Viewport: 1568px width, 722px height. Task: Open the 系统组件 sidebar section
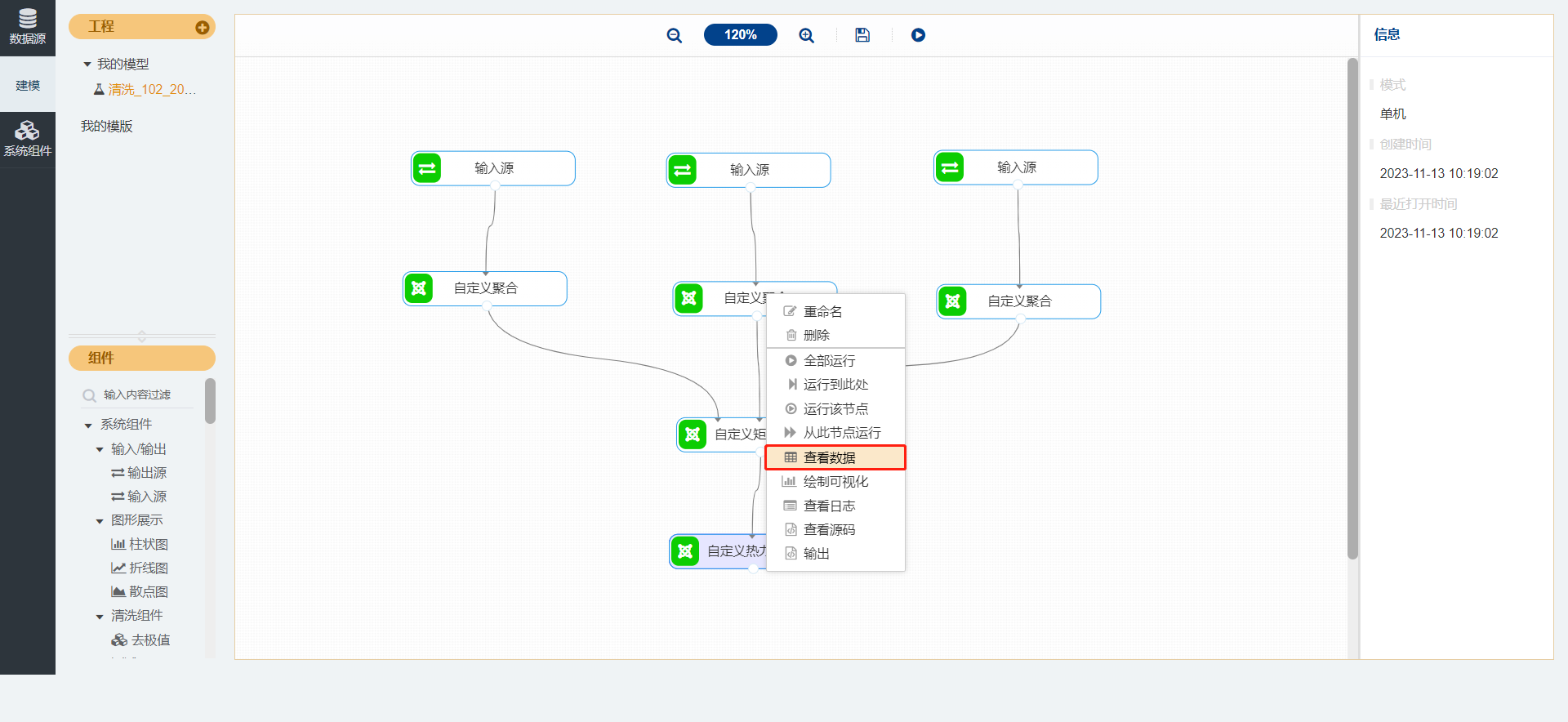28,140
